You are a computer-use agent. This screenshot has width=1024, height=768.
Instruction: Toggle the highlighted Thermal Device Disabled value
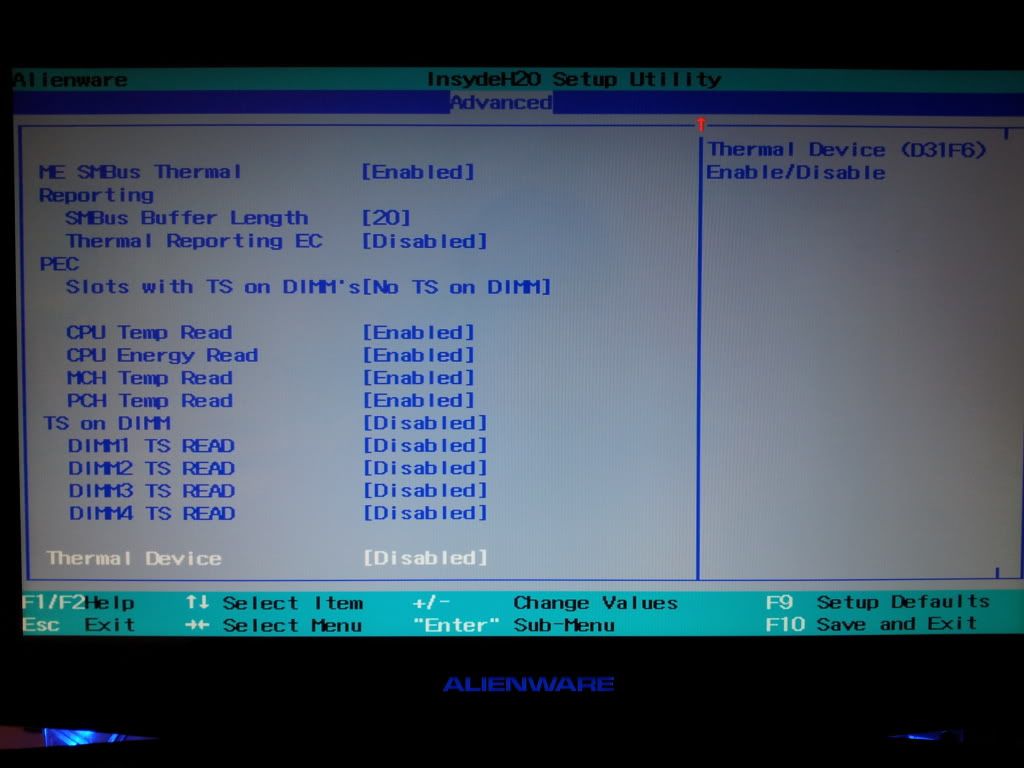(424, 558)
